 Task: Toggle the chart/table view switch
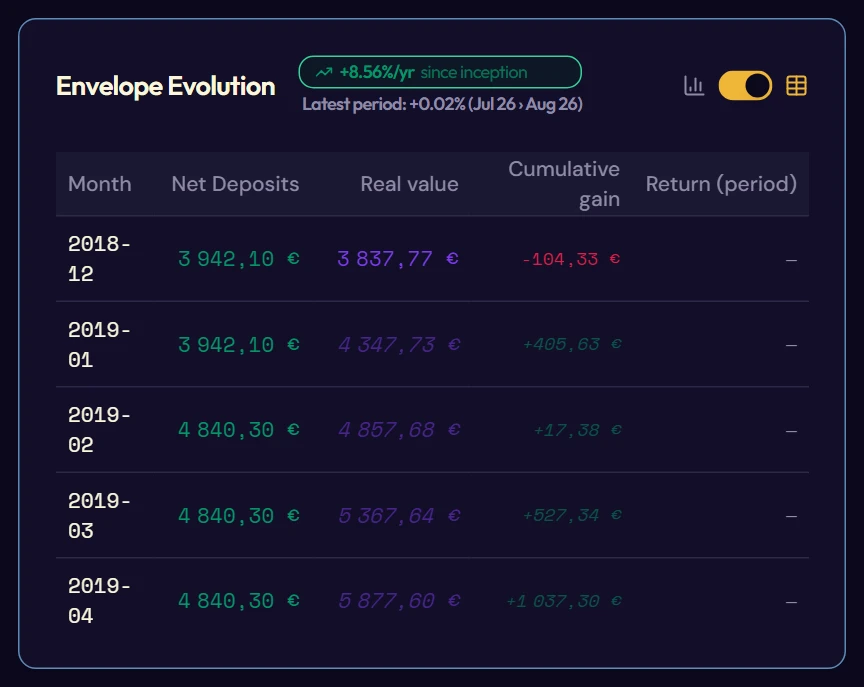pyautogui.click(x=745, y=86)
